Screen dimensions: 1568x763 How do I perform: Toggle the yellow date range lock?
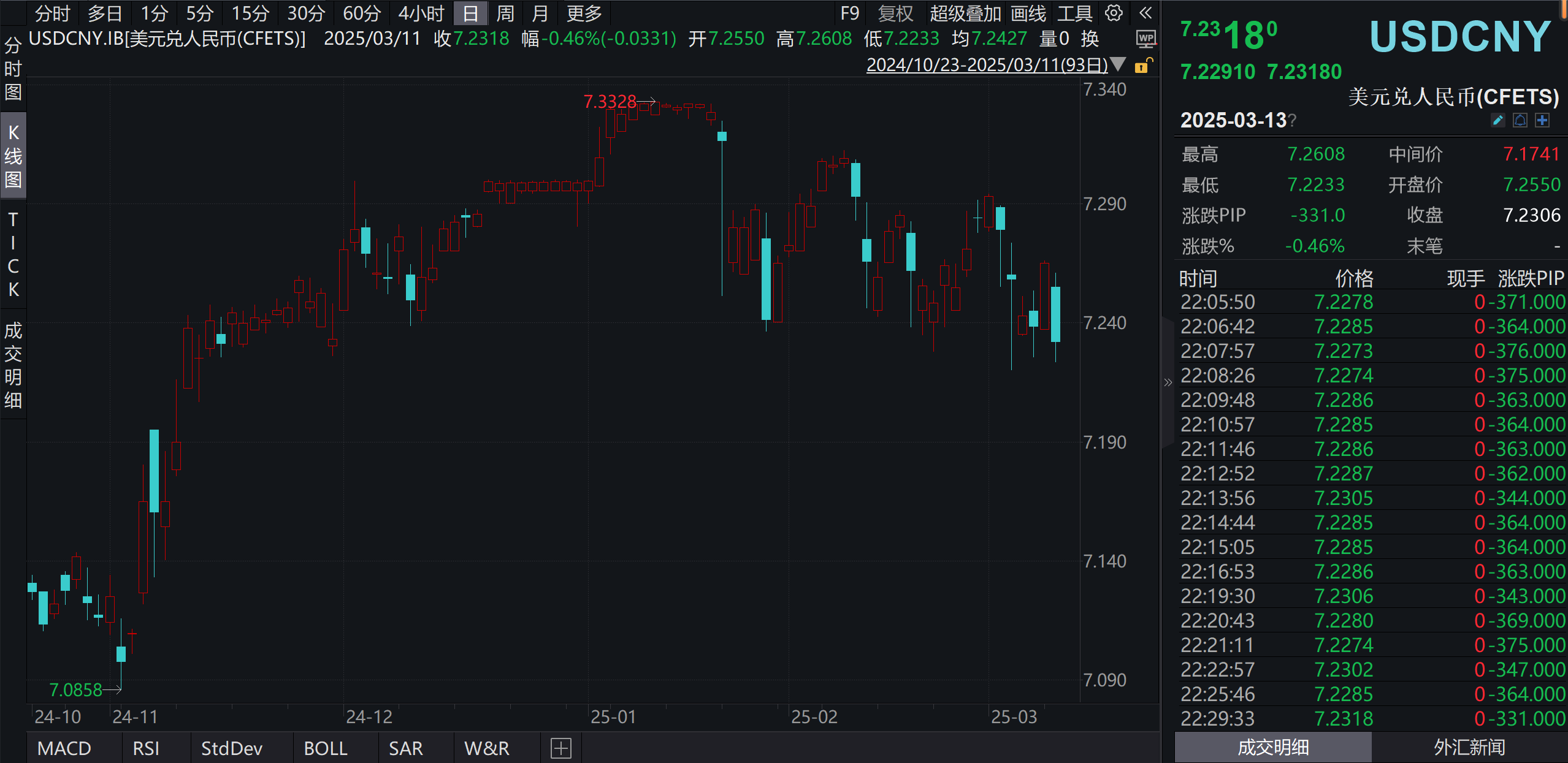(1142, 66)
